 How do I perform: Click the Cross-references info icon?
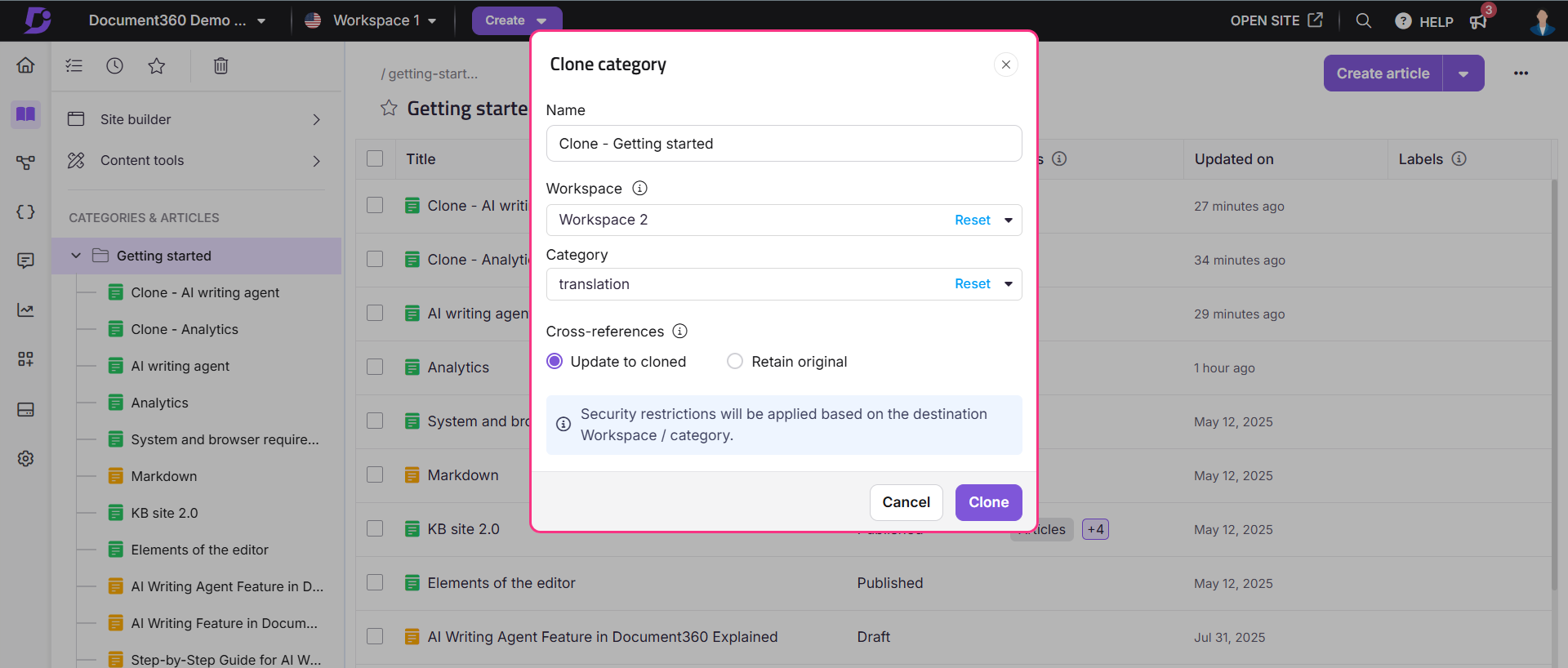(x=679, y=331)
